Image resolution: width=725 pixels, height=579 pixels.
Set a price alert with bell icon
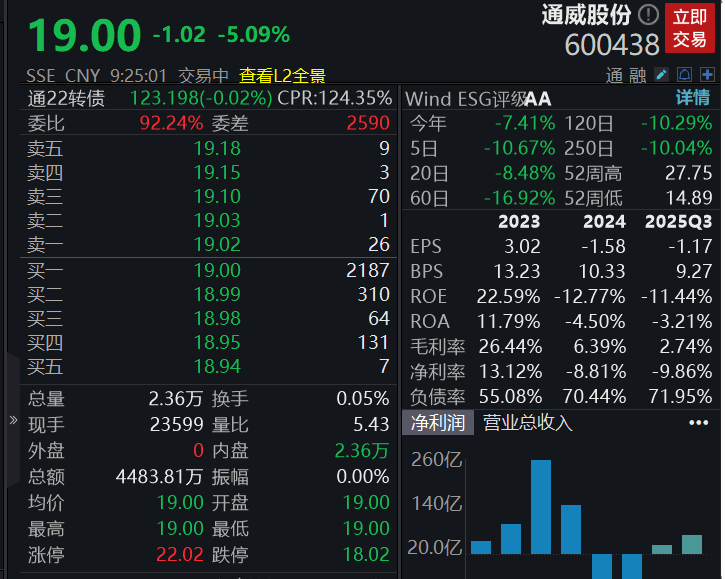(x=685, y=74)
